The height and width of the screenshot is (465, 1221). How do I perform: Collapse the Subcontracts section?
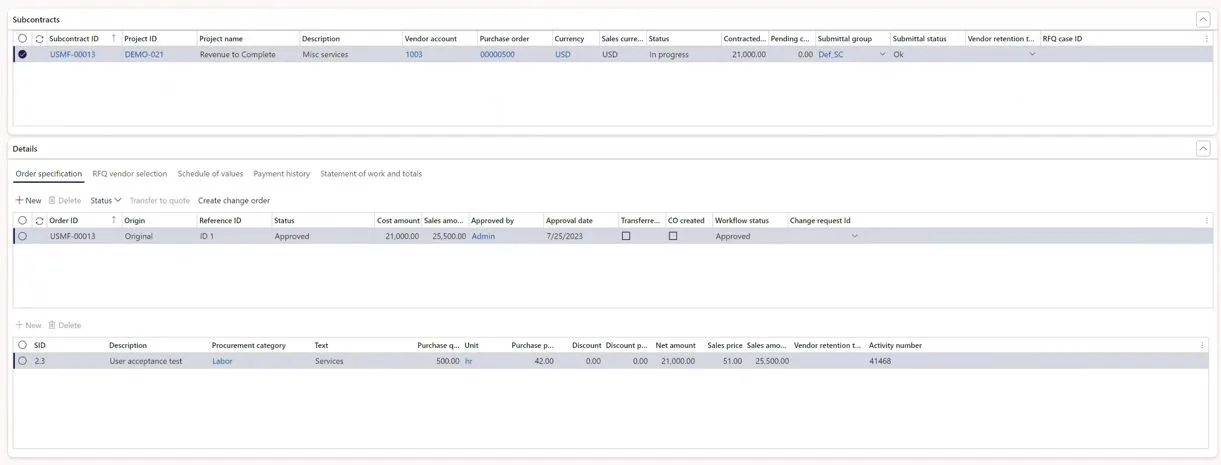(x=1202, y=19)
